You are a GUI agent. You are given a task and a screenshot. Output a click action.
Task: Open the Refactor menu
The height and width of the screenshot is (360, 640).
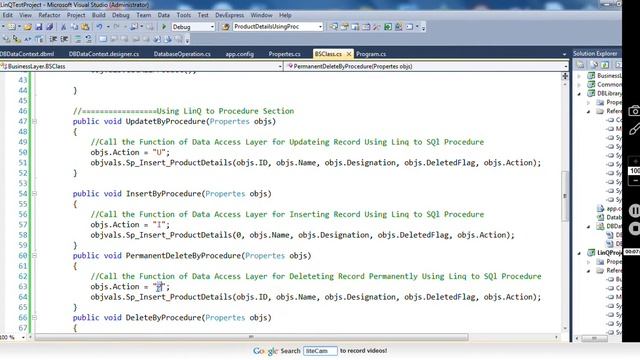point(49,15)
